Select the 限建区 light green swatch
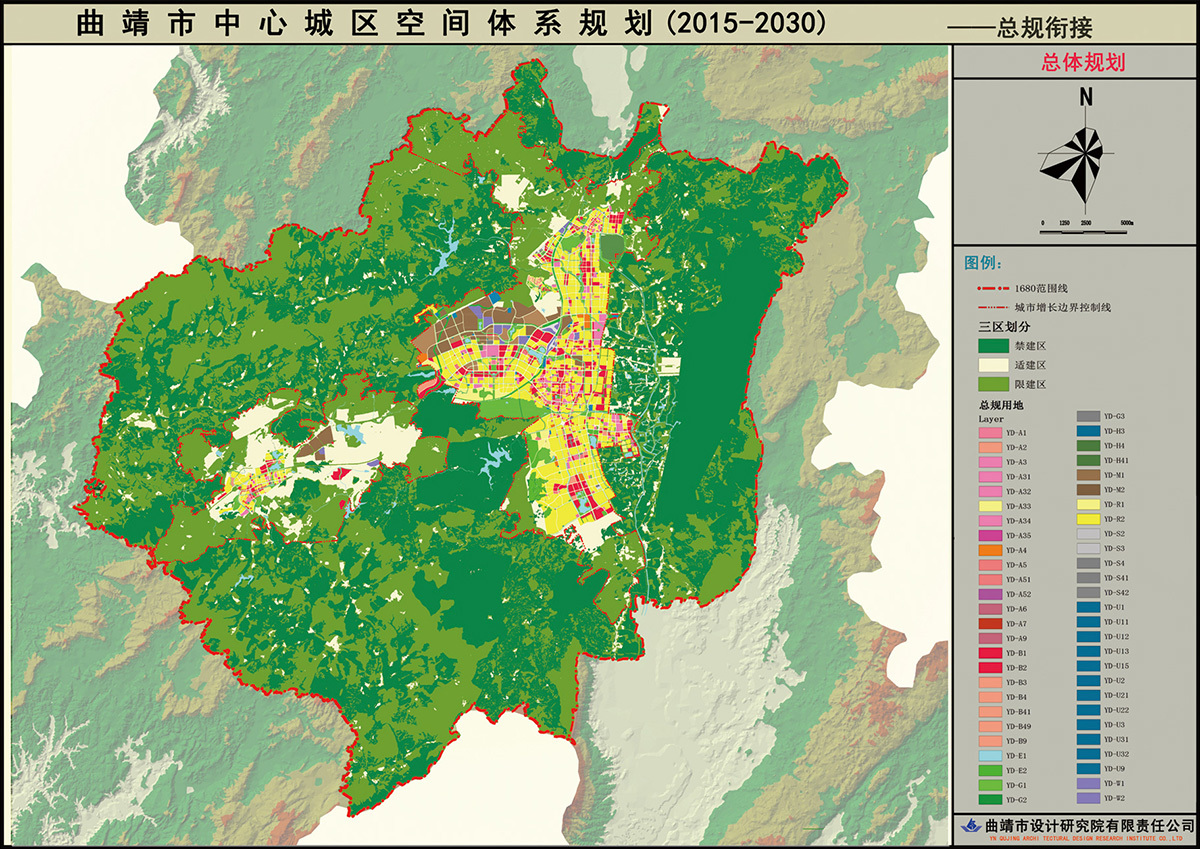 click(x=990, y=384)
